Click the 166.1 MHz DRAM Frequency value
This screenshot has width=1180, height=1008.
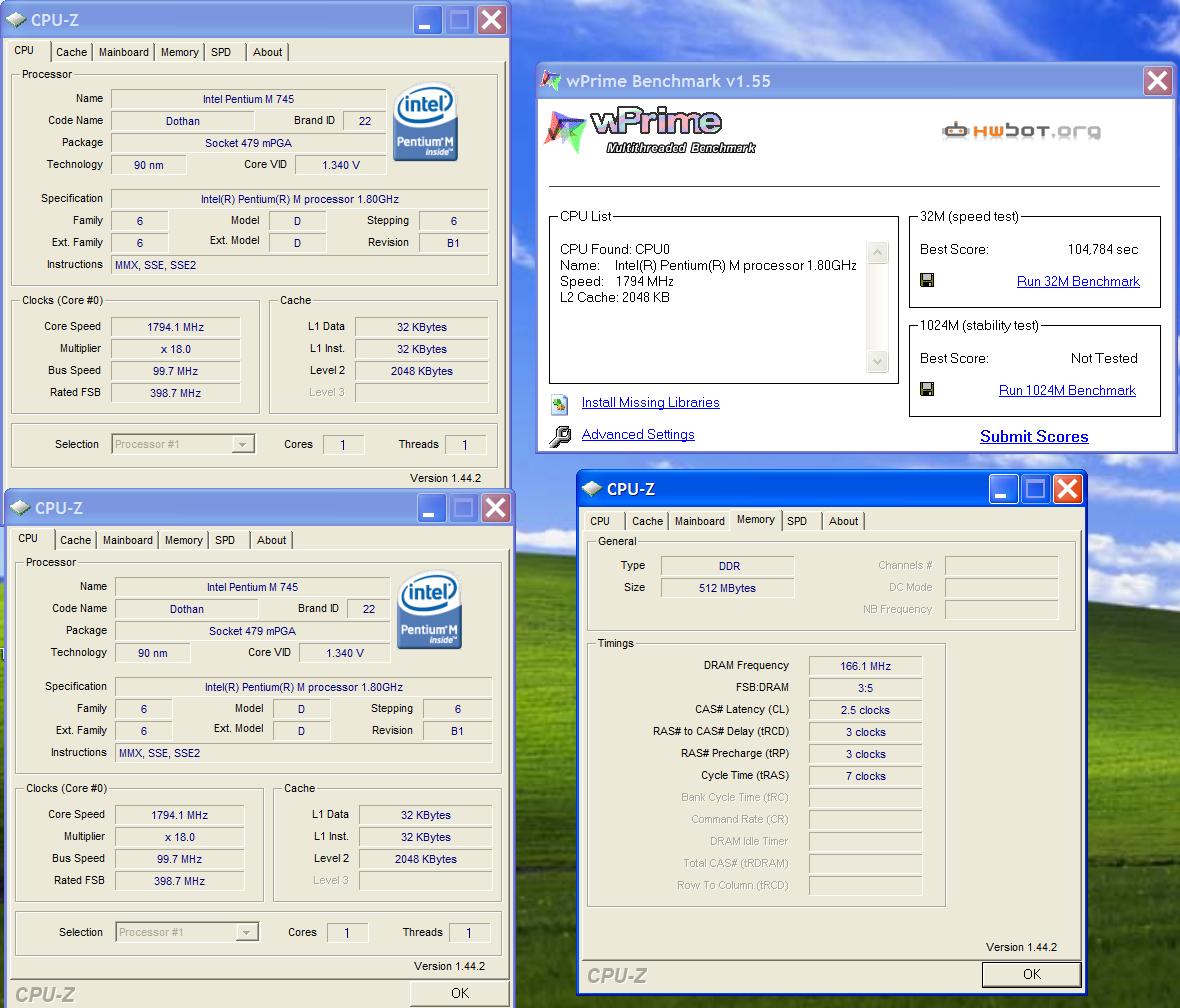point(865,666)
